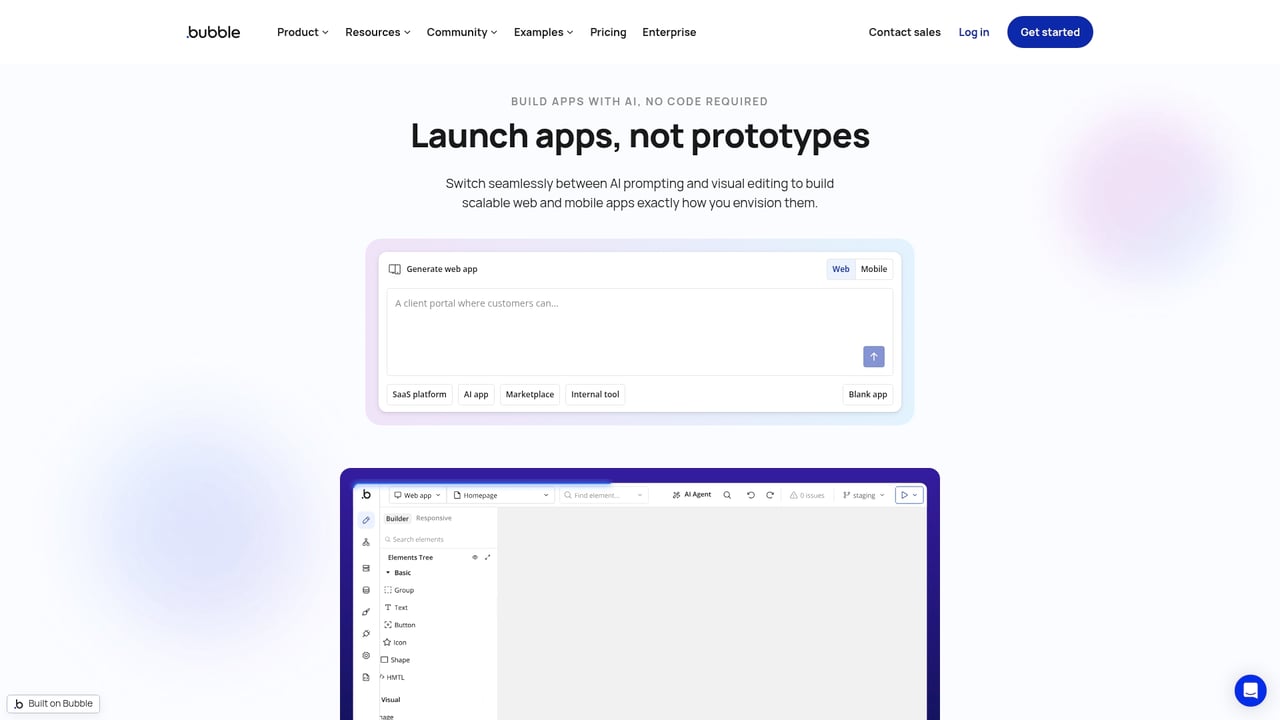Select the Design pencil tool in the left sidebar
This screenshot has width=1280, height=720.
point(366,520)
